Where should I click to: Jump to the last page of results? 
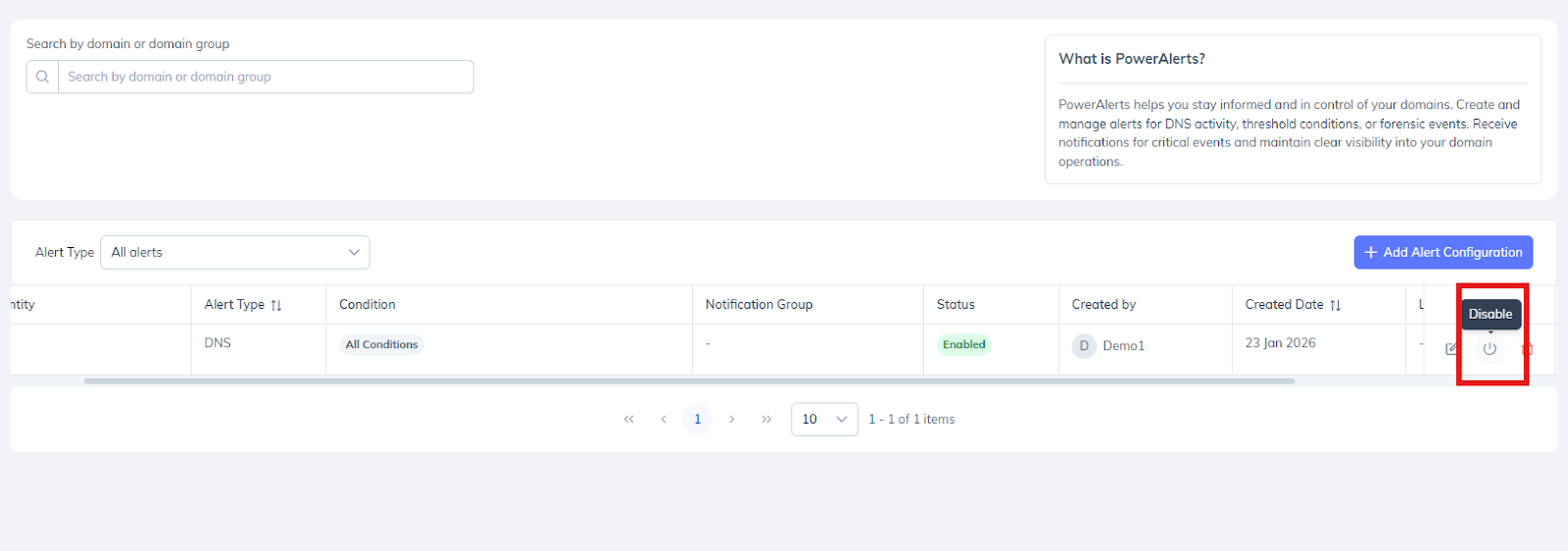[x=766, y=419]
